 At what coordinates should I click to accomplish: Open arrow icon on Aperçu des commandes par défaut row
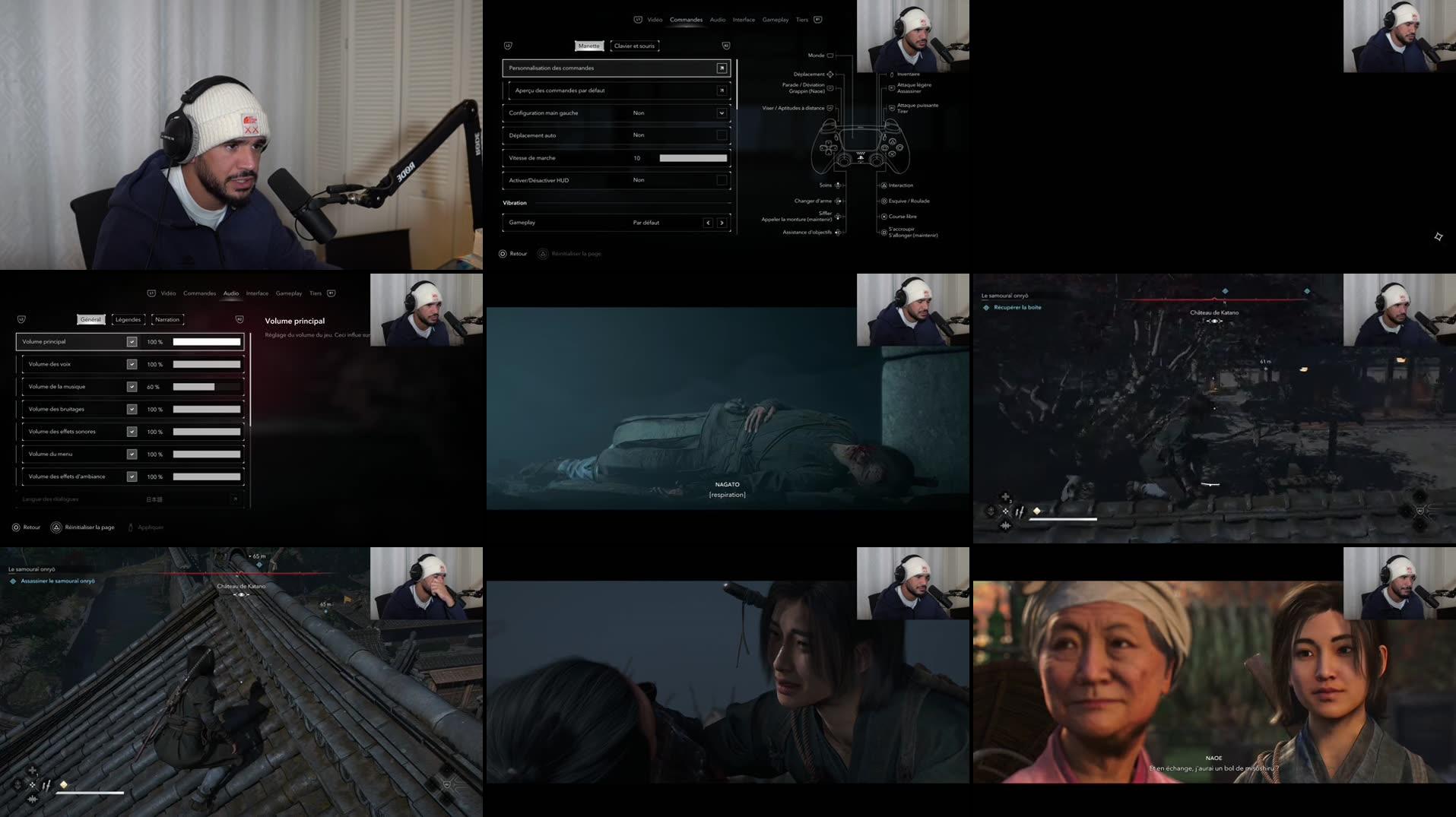click(x=722, y=90)
